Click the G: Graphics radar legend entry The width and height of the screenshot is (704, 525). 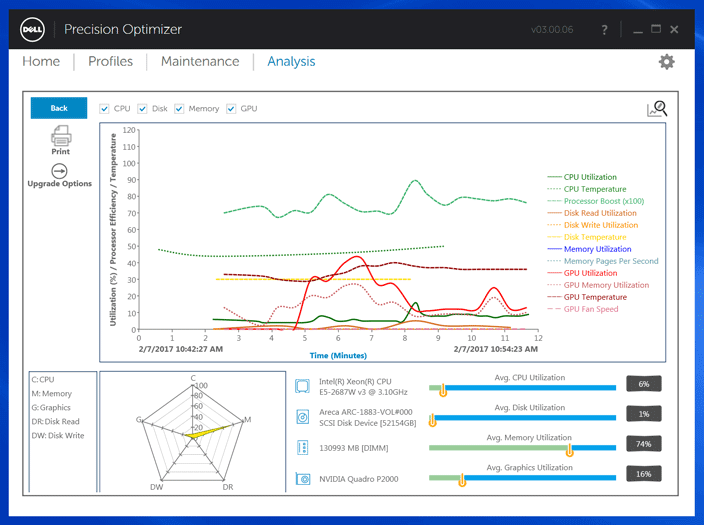[x=51, y=407]
